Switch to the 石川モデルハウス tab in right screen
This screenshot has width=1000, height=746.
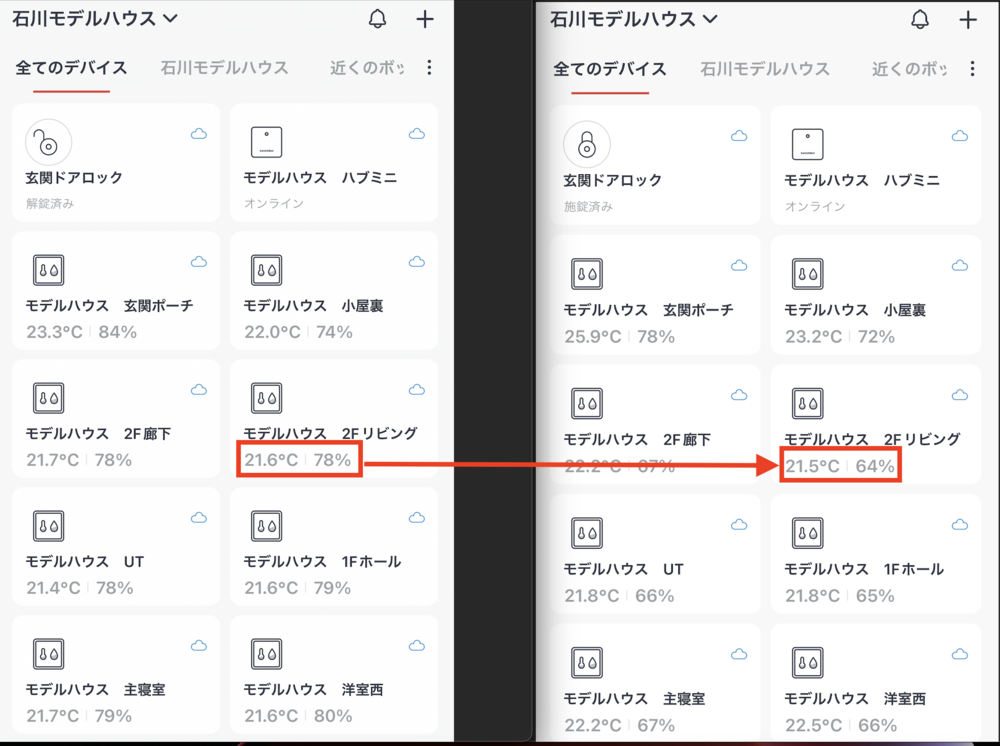pyautogui.click(x=765, y=69)
